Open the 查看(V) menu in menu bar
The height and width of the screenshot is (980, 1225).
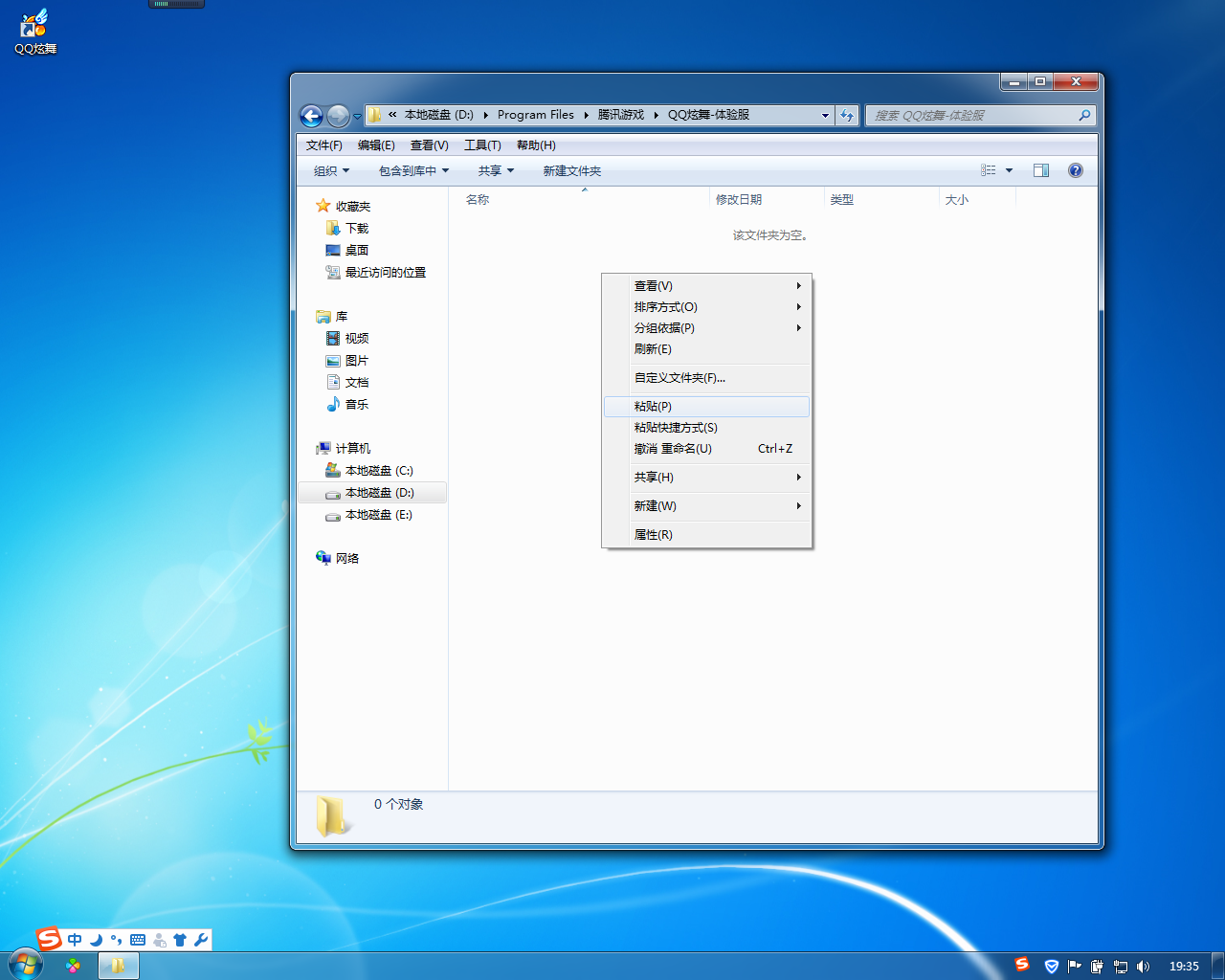click(x=430, y=145)
